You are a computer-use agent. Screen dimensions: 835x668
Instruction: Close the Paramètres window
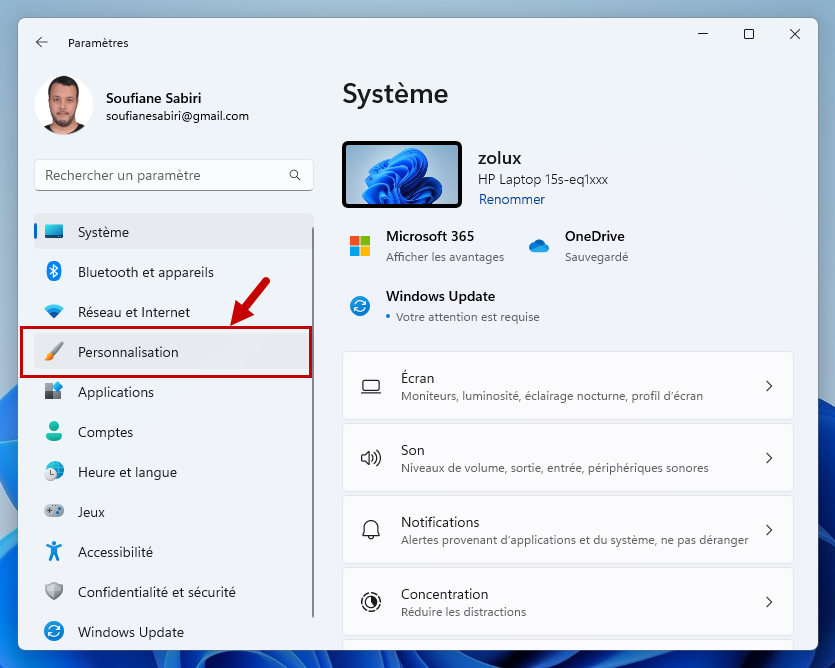(x=795, y=34)
